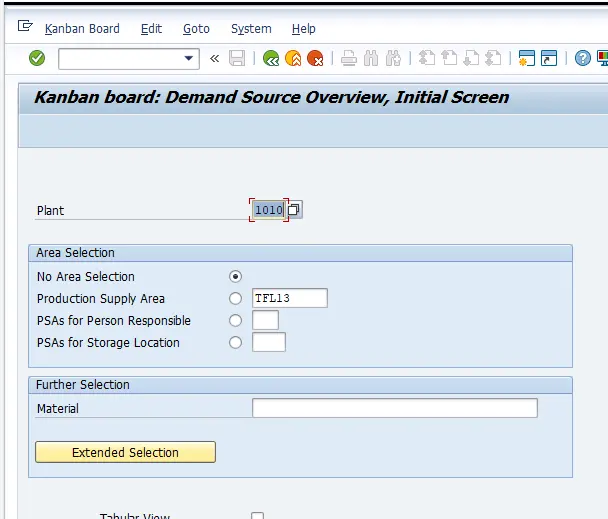The height and width of the screenshot is (519, 608).
Task: Select PSAs for Person Responsible radio button
Action: 236,321
